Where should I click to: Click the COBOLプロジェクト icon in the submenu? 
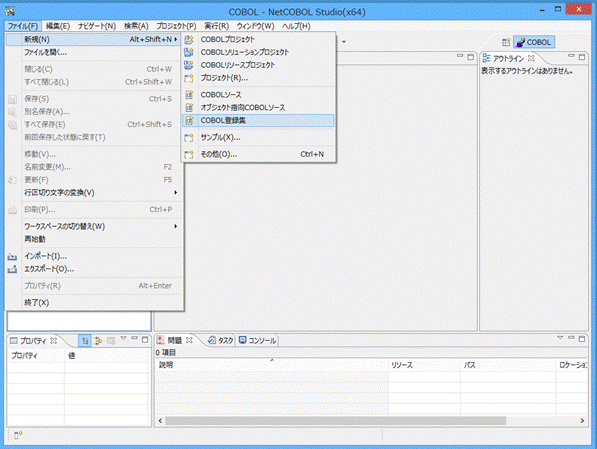click(x=189, y=39)
